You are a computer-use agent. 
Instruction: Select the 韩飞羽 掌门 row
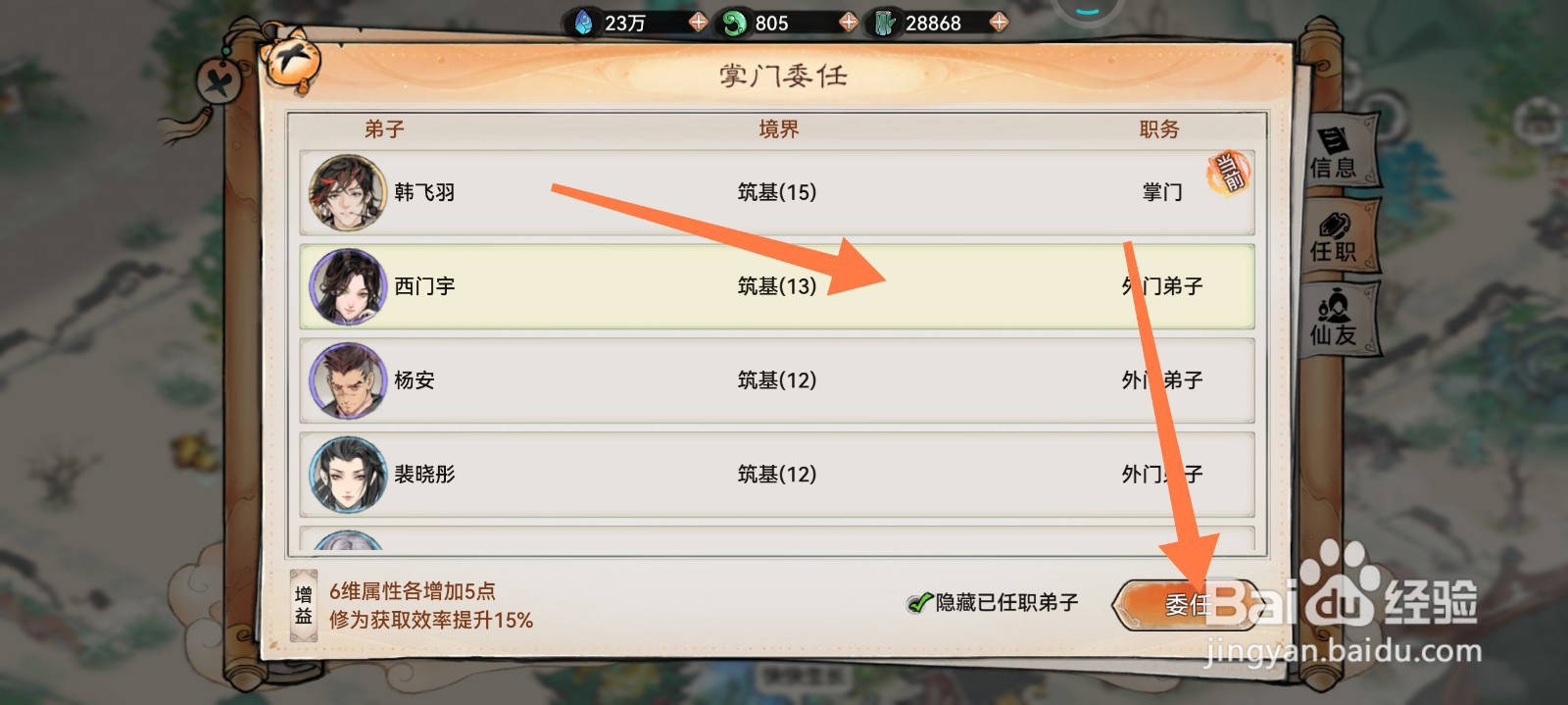pos(777,192)
